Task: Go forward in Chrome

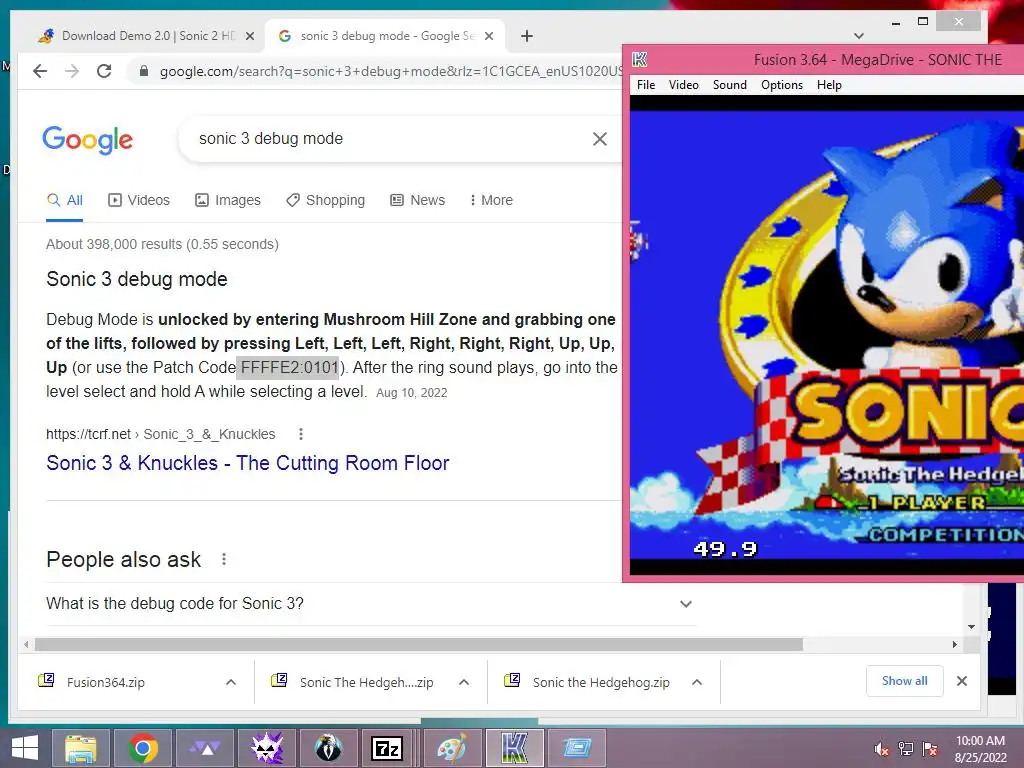Action: (x=72, y=71)
